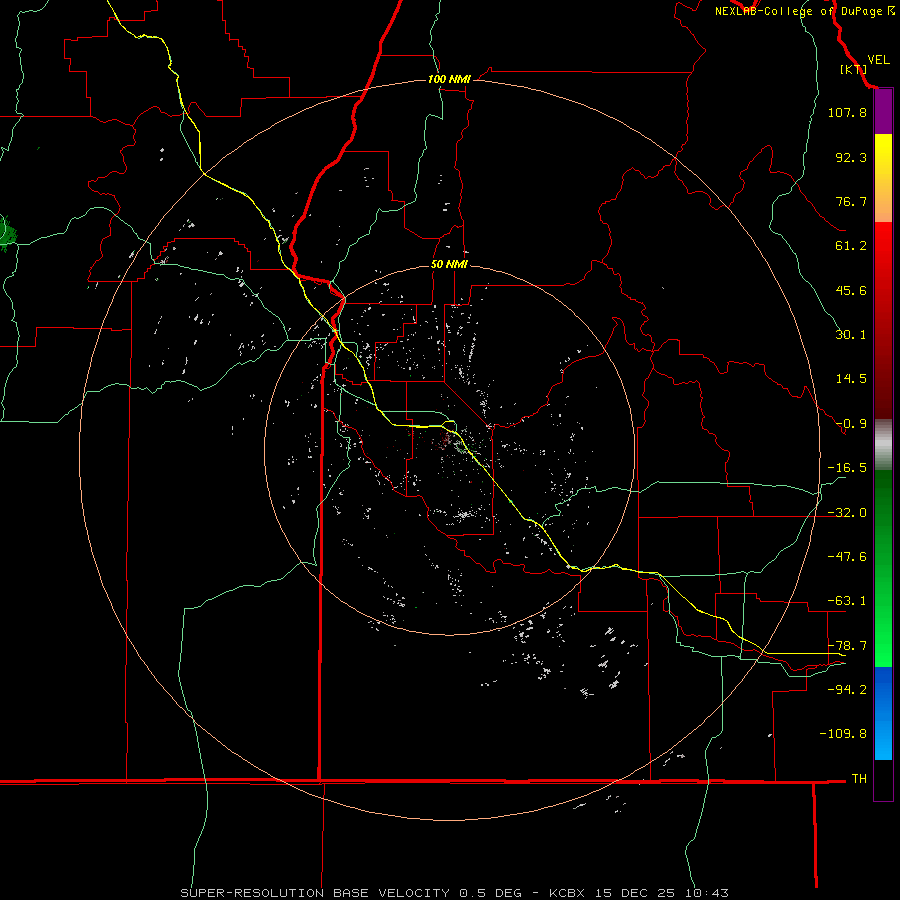Click the 76.7 legend value
The width and height of the screenshot is (900, 900).
tap(851, 201)
